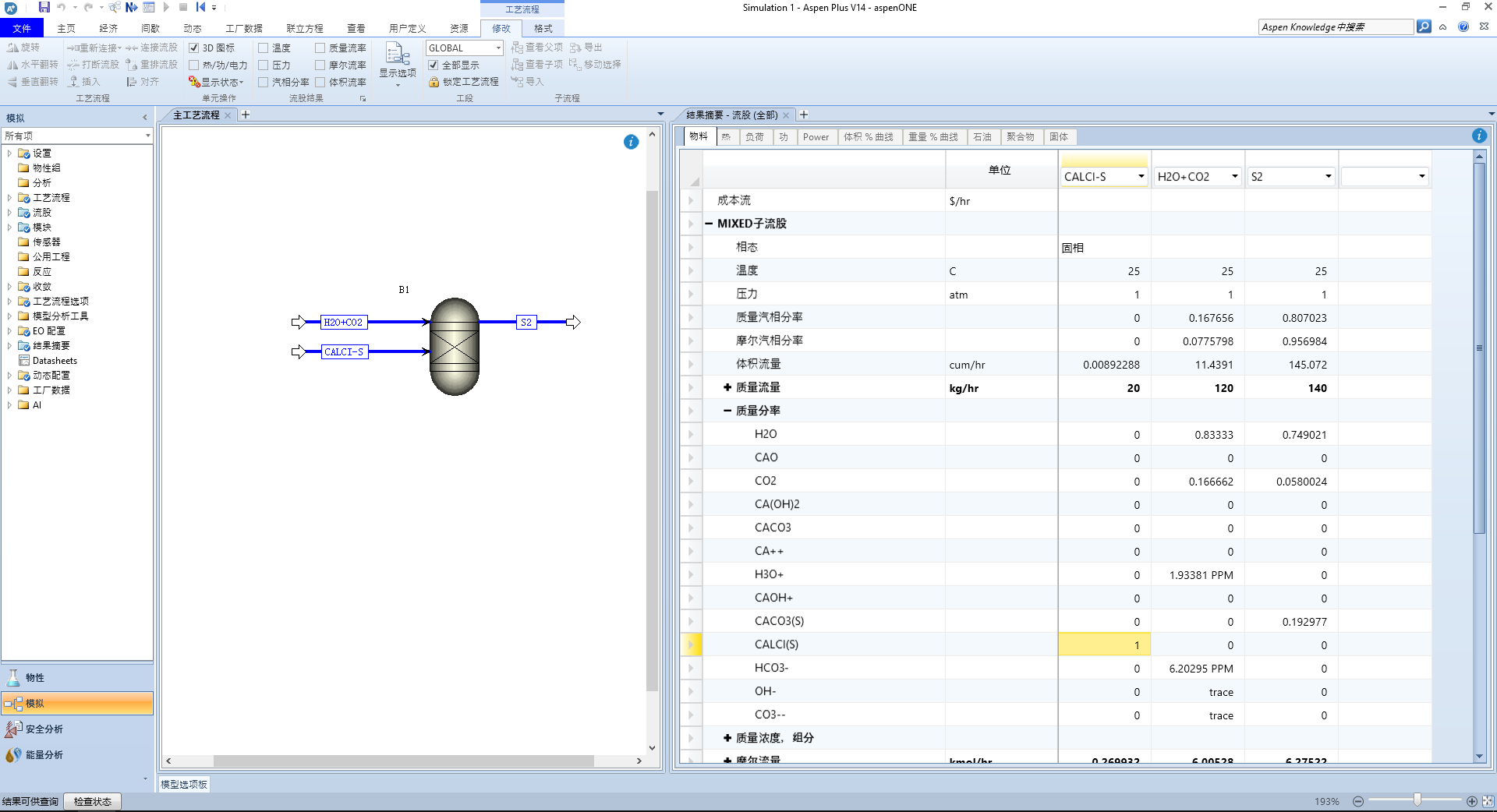Expand the 流股 tree node
This screenshot has width=1497, height=812.
pos(9,213)
